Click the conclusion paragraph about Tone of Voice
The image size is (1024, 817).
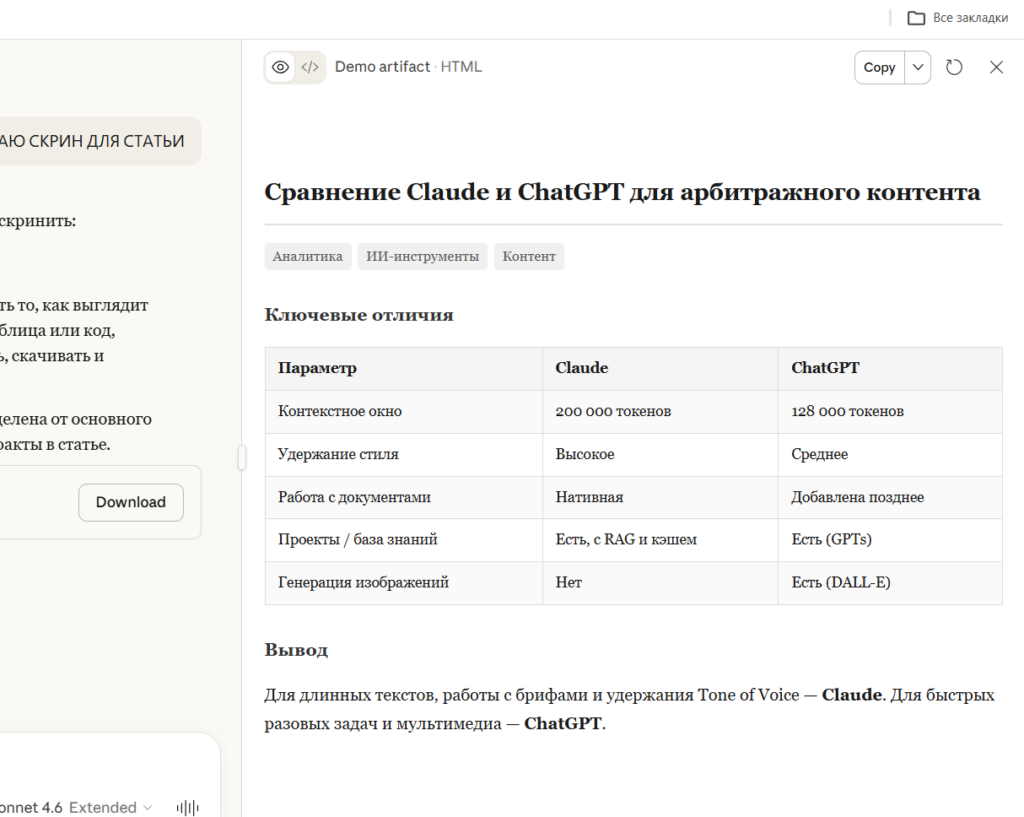(630, 709)
